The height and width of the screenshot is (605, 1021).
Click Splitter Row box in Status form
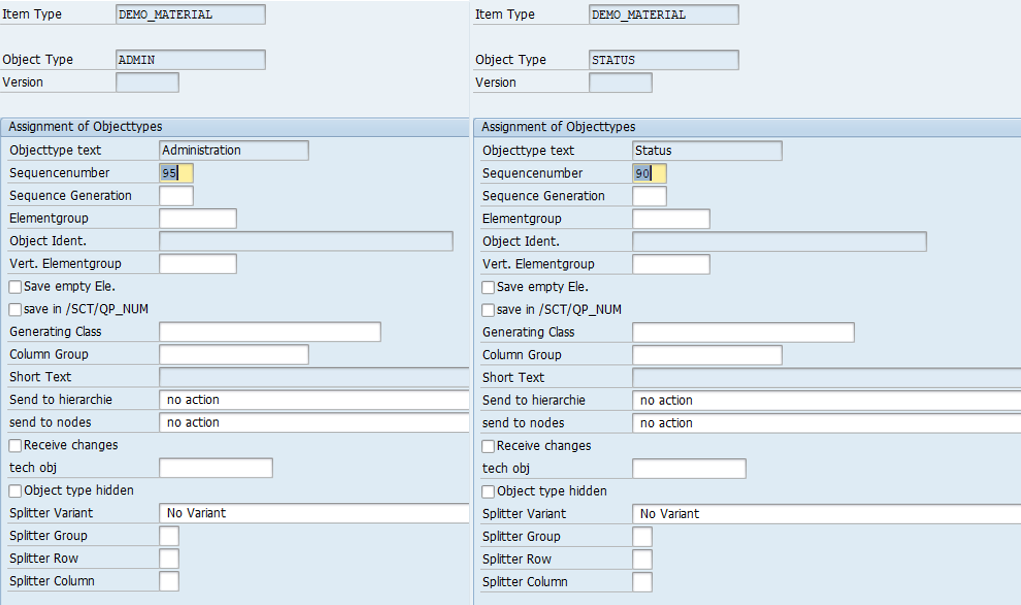click(x=642, y=559)
